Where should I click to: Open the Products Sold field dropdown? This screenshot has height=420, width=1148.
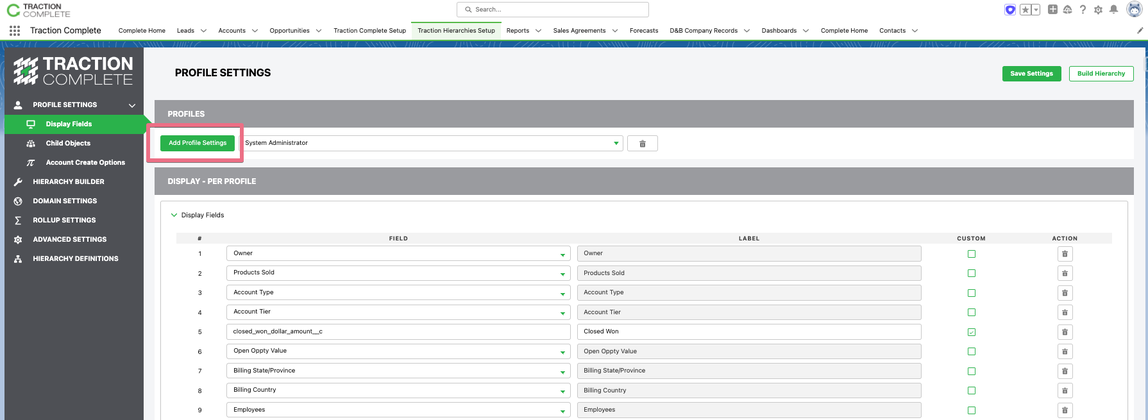pyautogui.click(x=398, y=273)
